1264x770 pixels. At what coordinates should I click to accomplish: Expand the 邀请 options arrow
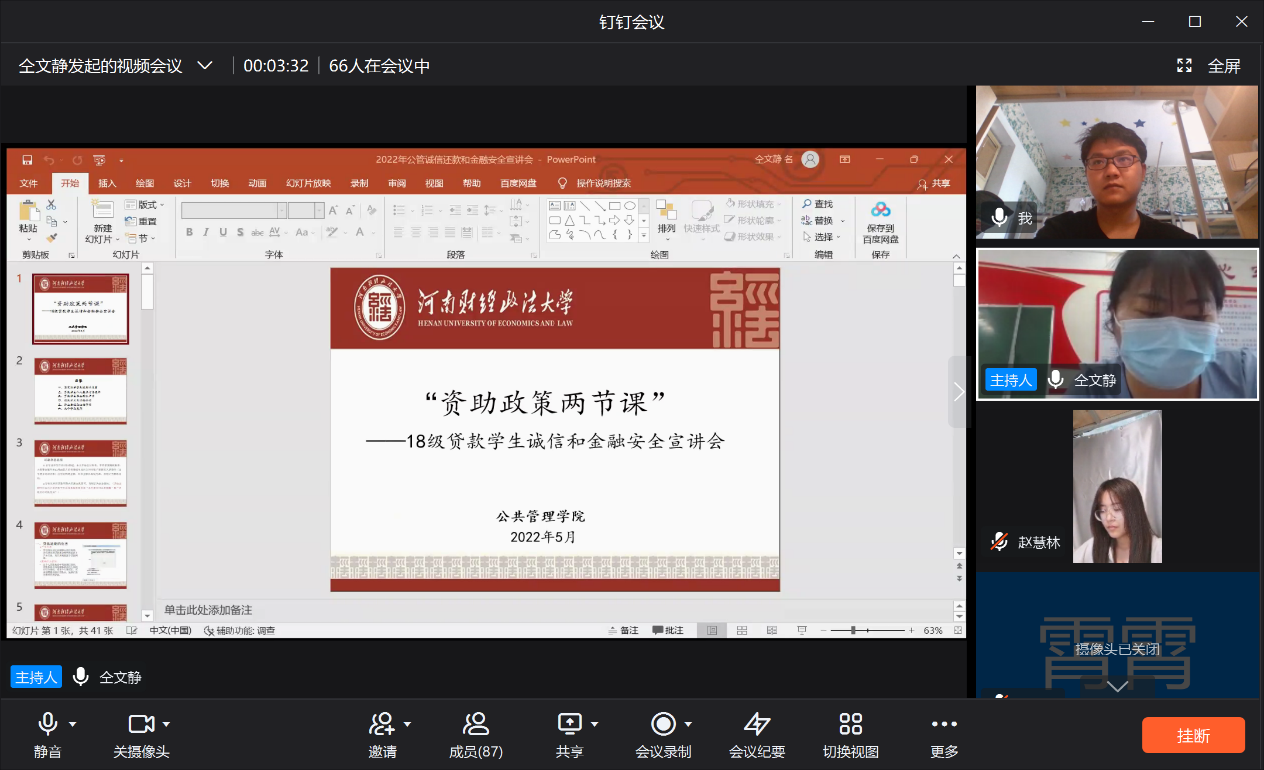(x=406, y=724)
